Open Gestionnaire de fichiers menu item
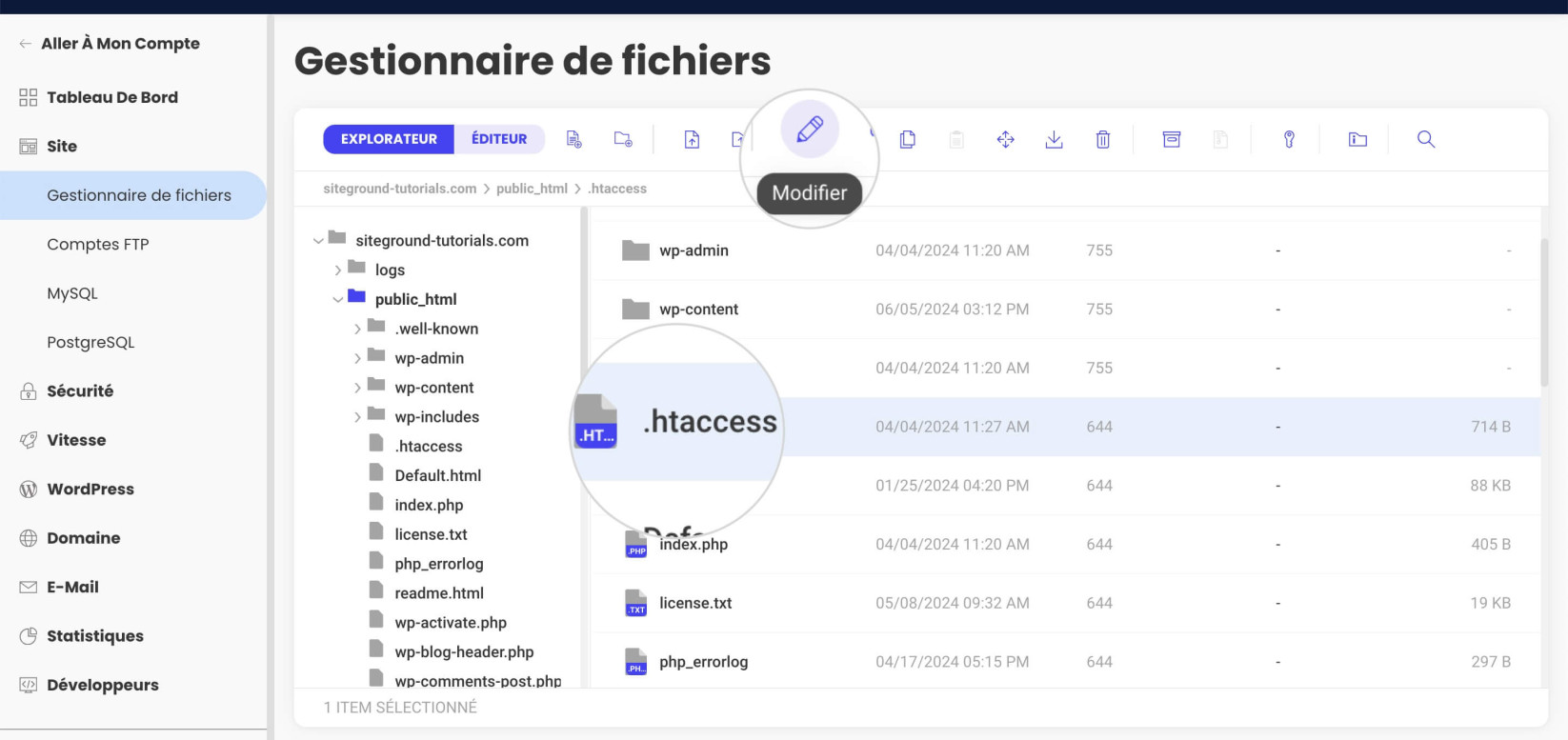 [x=133, y=195]
